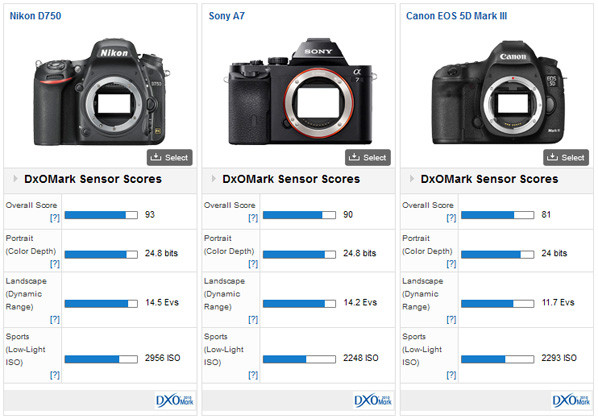Image resolution: width=598 pixels, height=419 pixels.
Task: Click the DxOMark logo under Nikon D750
Action: [175, 400]
